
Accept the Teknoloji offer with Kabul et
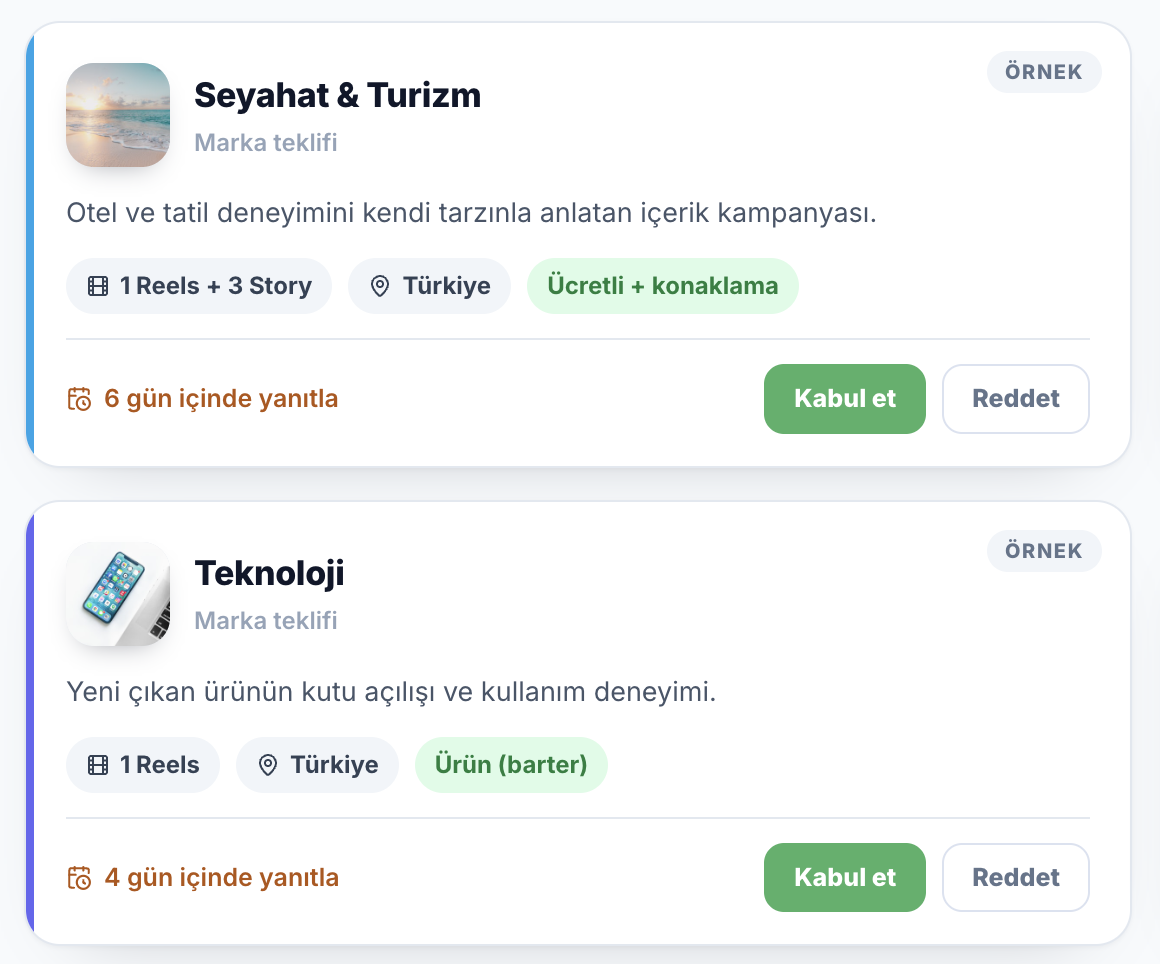845,877
